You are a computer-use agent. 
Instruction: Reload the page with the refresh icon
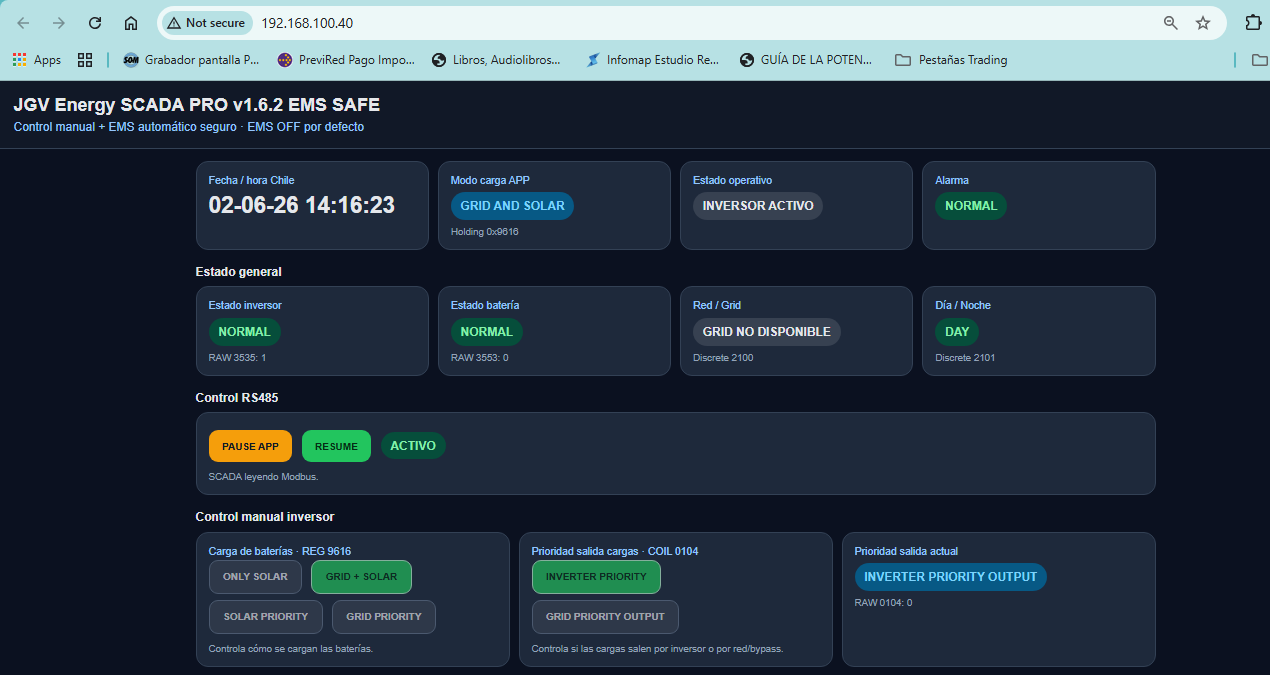click(x=95, y=23)
